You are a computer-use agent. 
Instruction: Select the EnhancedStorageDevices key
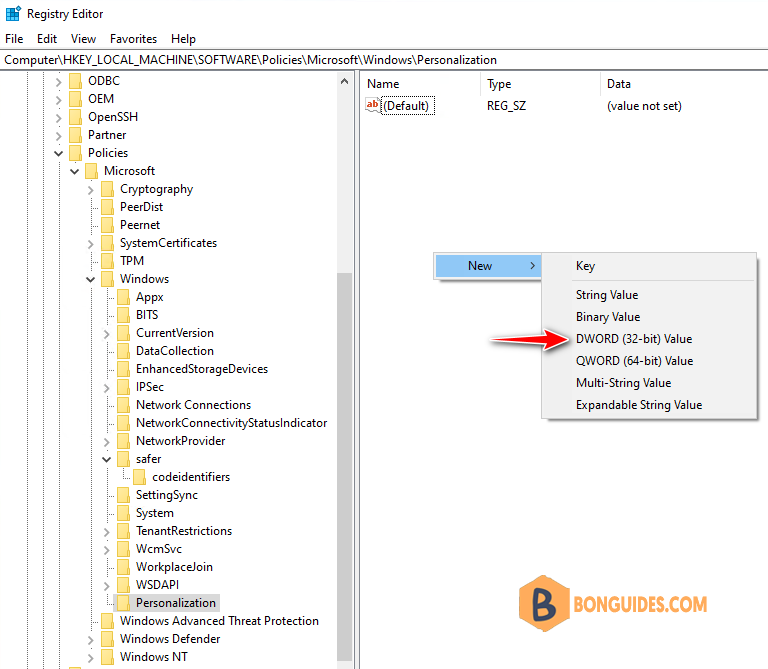pos(202,369)
